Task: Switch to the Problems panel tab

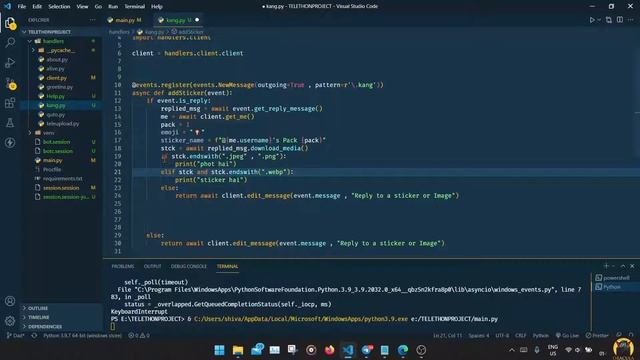Action: pos(123,266)
